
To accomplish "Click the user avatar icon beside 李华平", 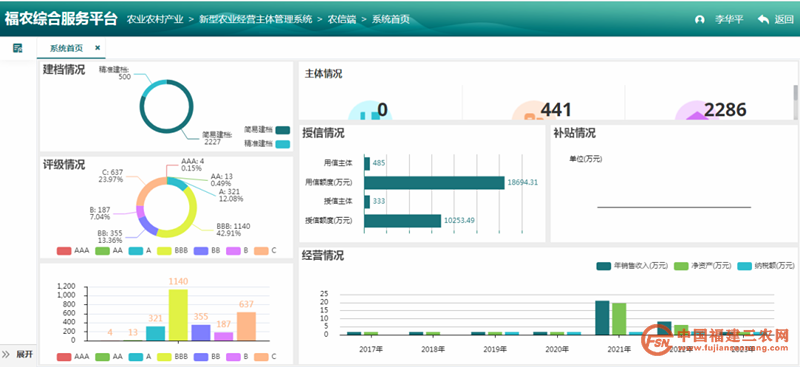I will [700, 20].
